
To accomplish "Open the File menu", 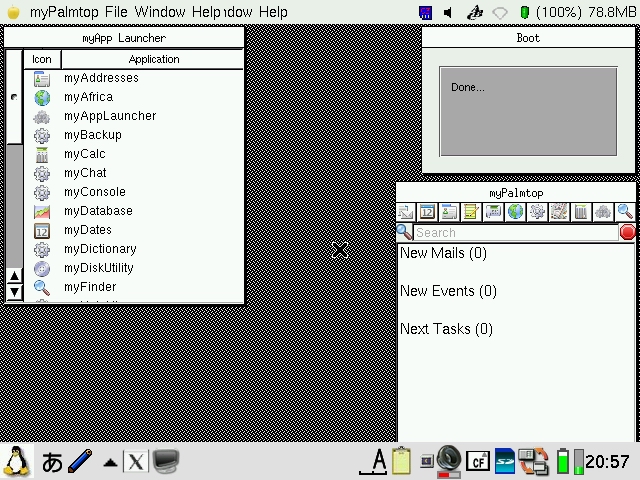I will point(116,12).
